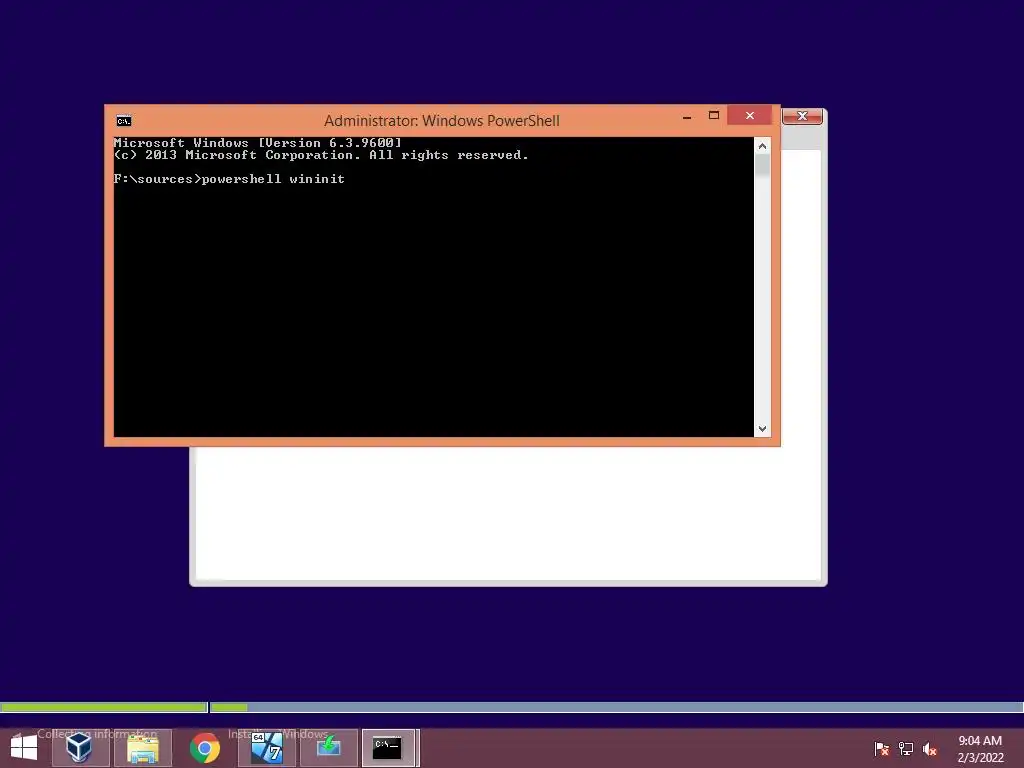Open the Windows 7 USB tool taskbar icon
The width and height of the screenshot is (1024, 768).
266,748
